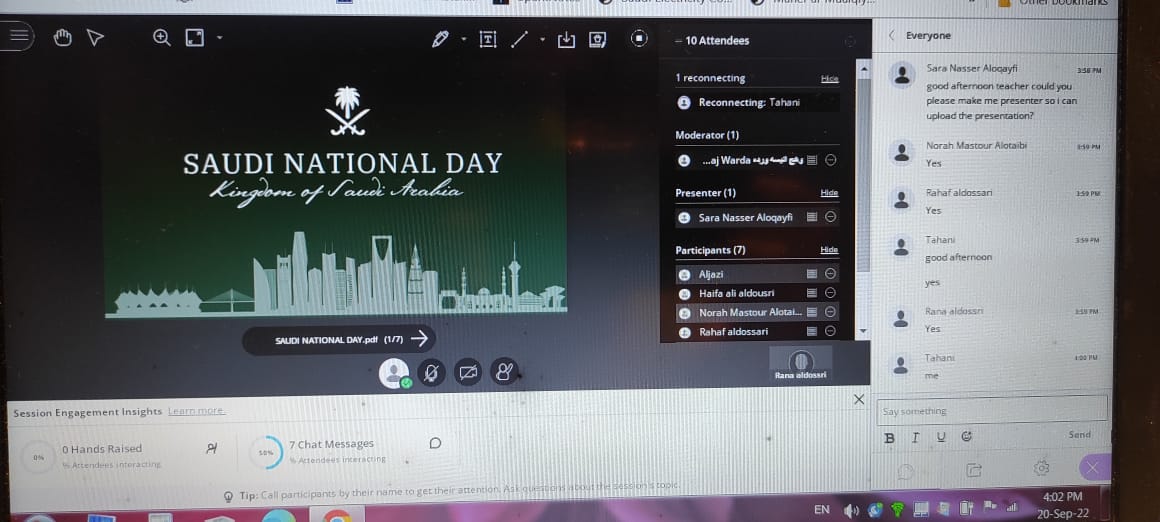
Task: Open the emoji picker in chat
Action: (966, 437)
